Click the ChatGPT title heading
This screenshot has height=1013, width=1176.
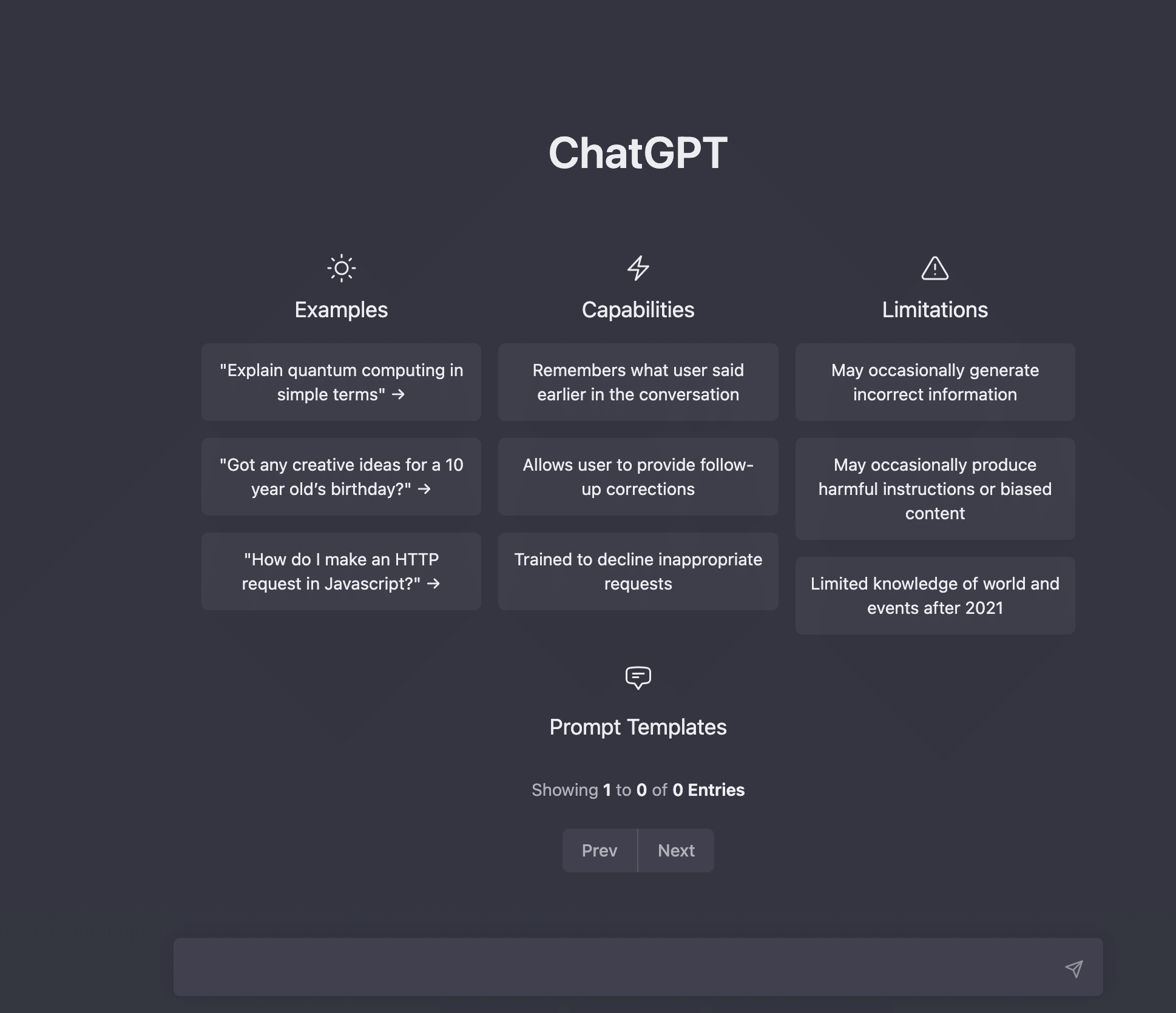click(638, 153)
